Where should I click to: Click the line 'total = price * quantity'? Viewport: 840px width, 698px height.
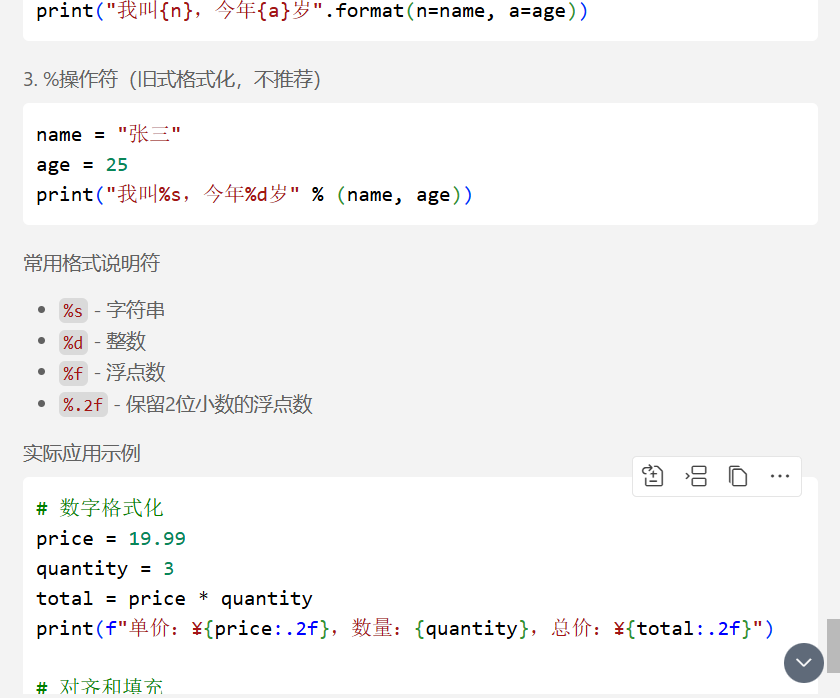coord(174,598)
